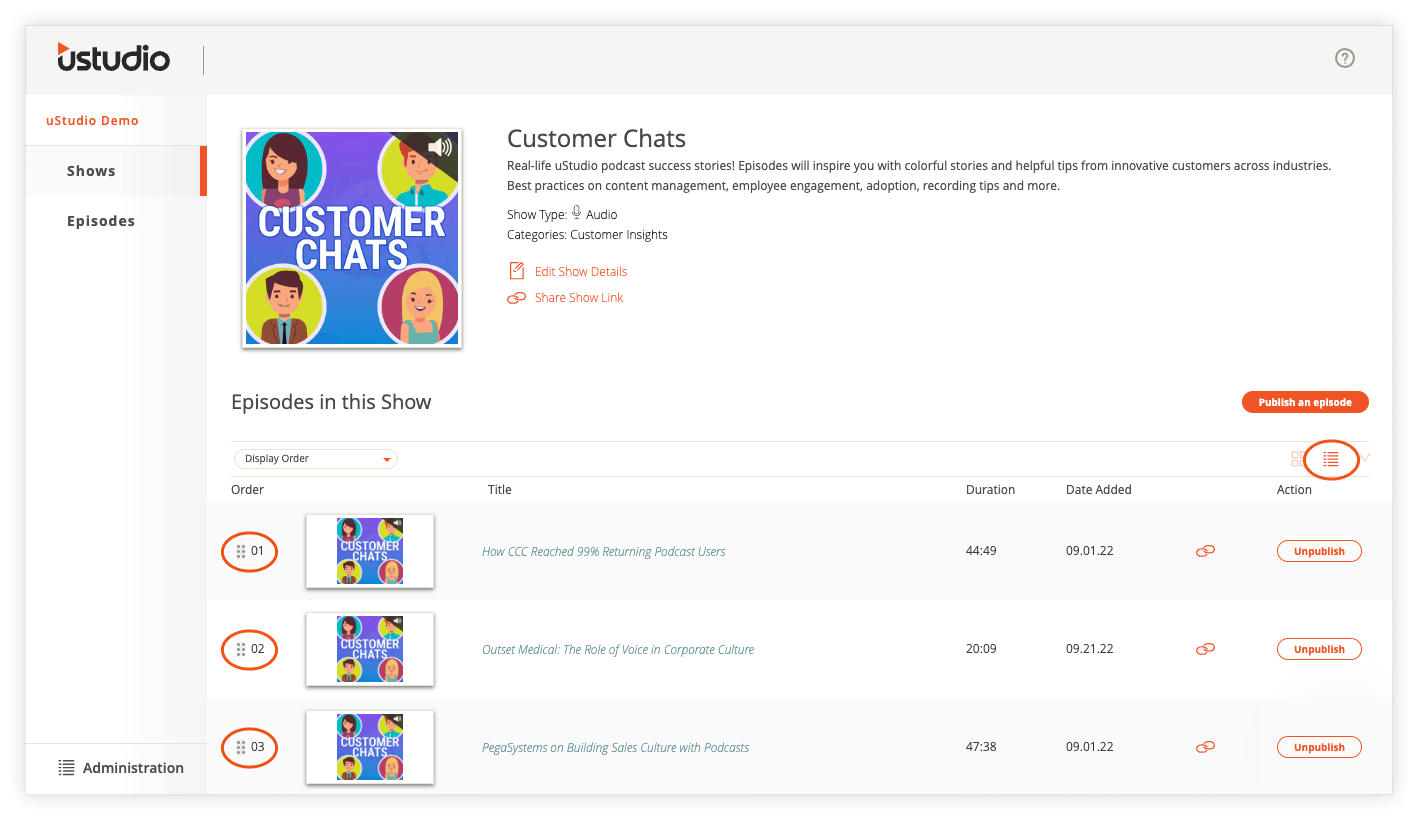Open the help question mark icon

[1345, 59]
